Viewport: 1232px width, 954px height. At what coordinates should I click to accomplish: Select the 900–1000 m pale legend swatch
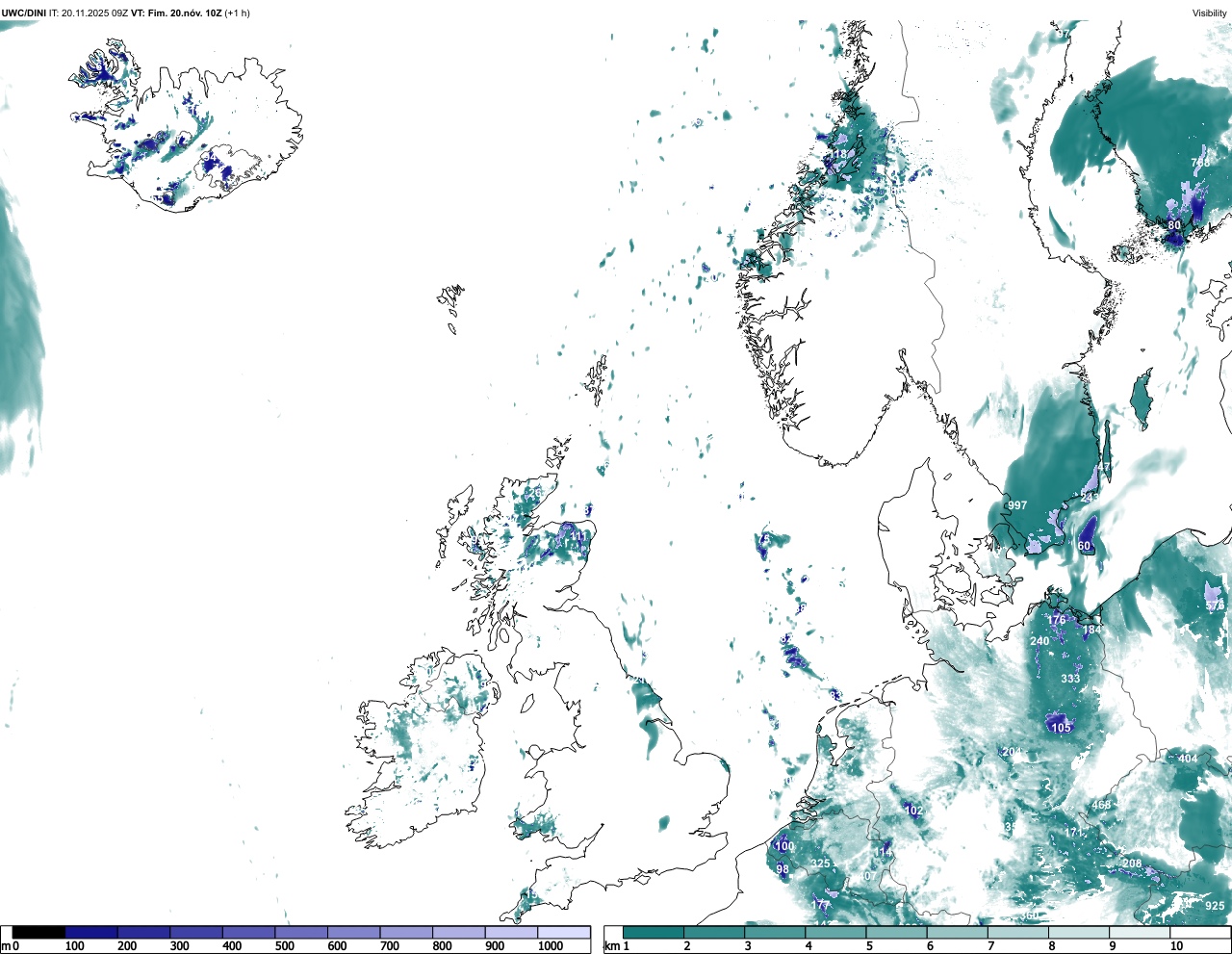pos(511,933)
